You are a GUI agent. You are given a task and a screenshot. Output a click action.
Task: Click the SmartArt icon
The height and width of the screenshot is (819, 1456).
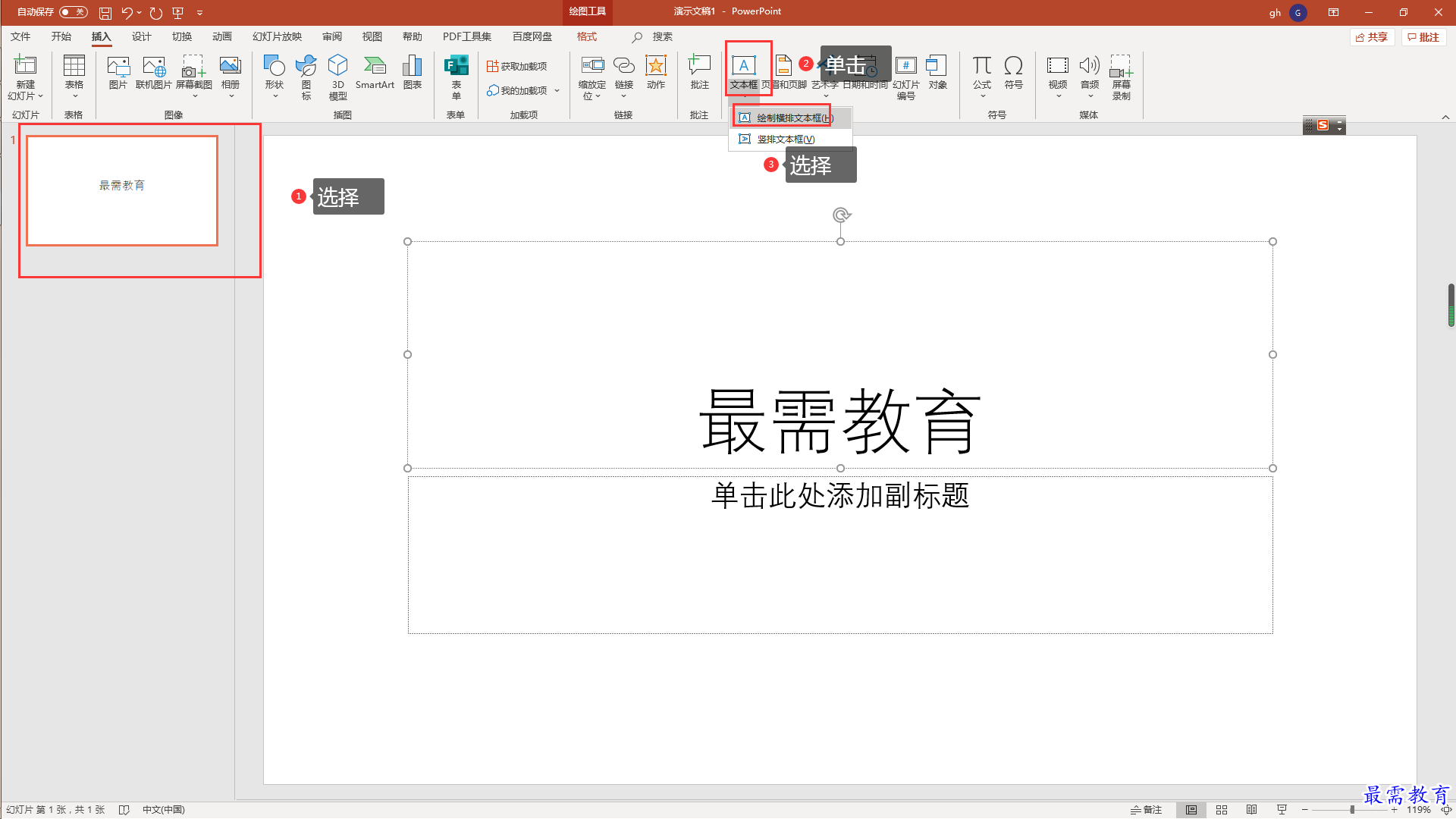375,65
